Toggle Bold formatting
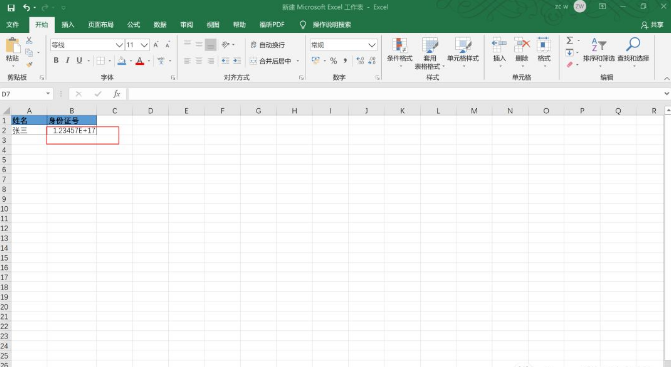 point(56,61)
